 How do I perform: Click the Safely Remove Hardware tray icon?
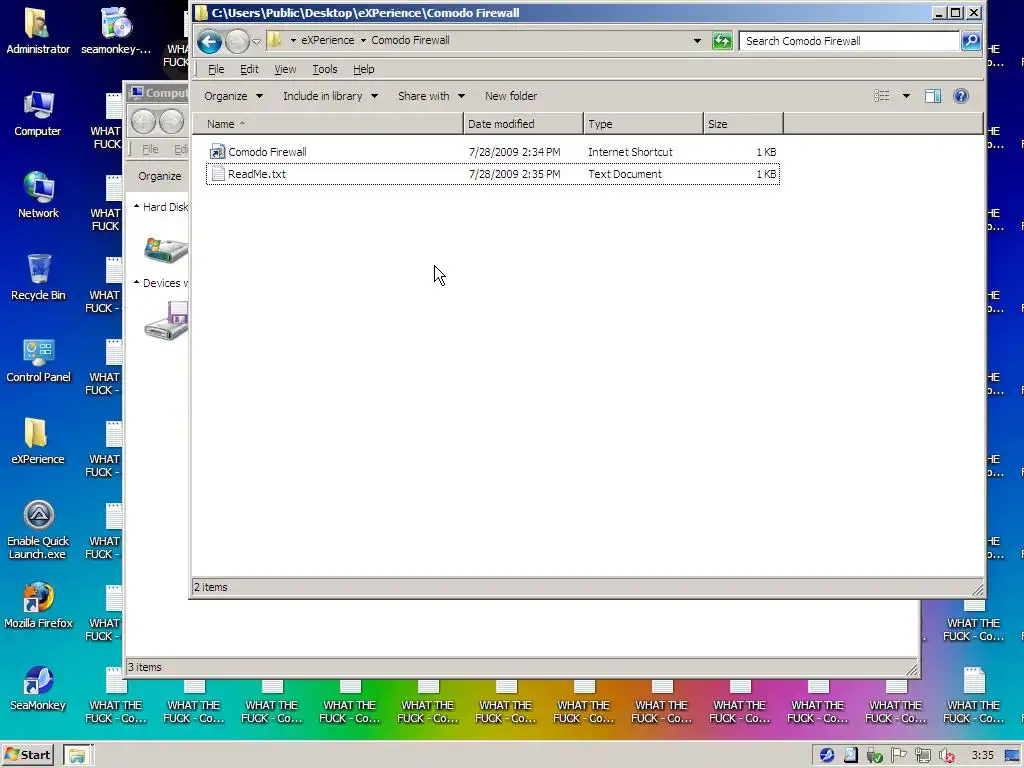pos(875,756)
